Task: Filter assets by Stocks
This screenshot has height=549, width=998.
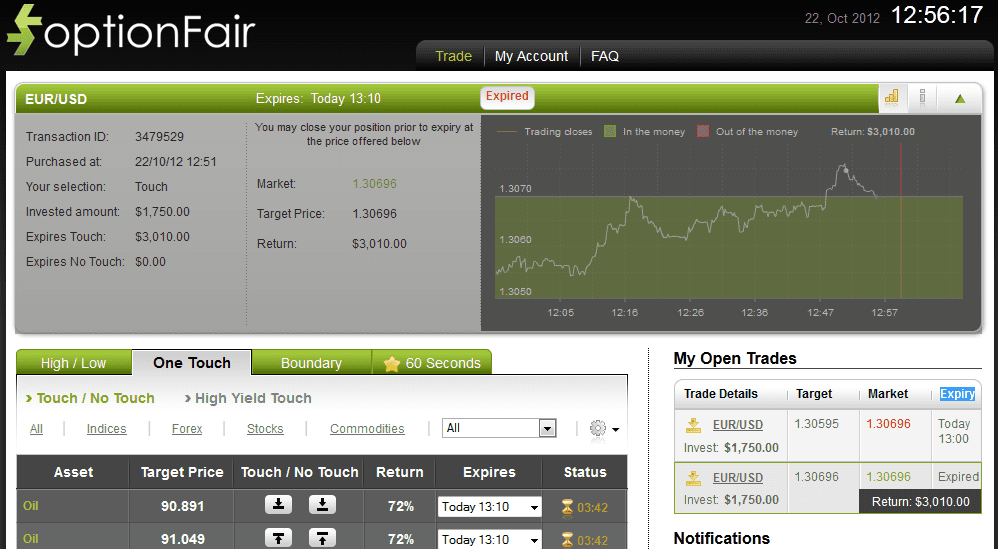Action: (x=265, y=429)
